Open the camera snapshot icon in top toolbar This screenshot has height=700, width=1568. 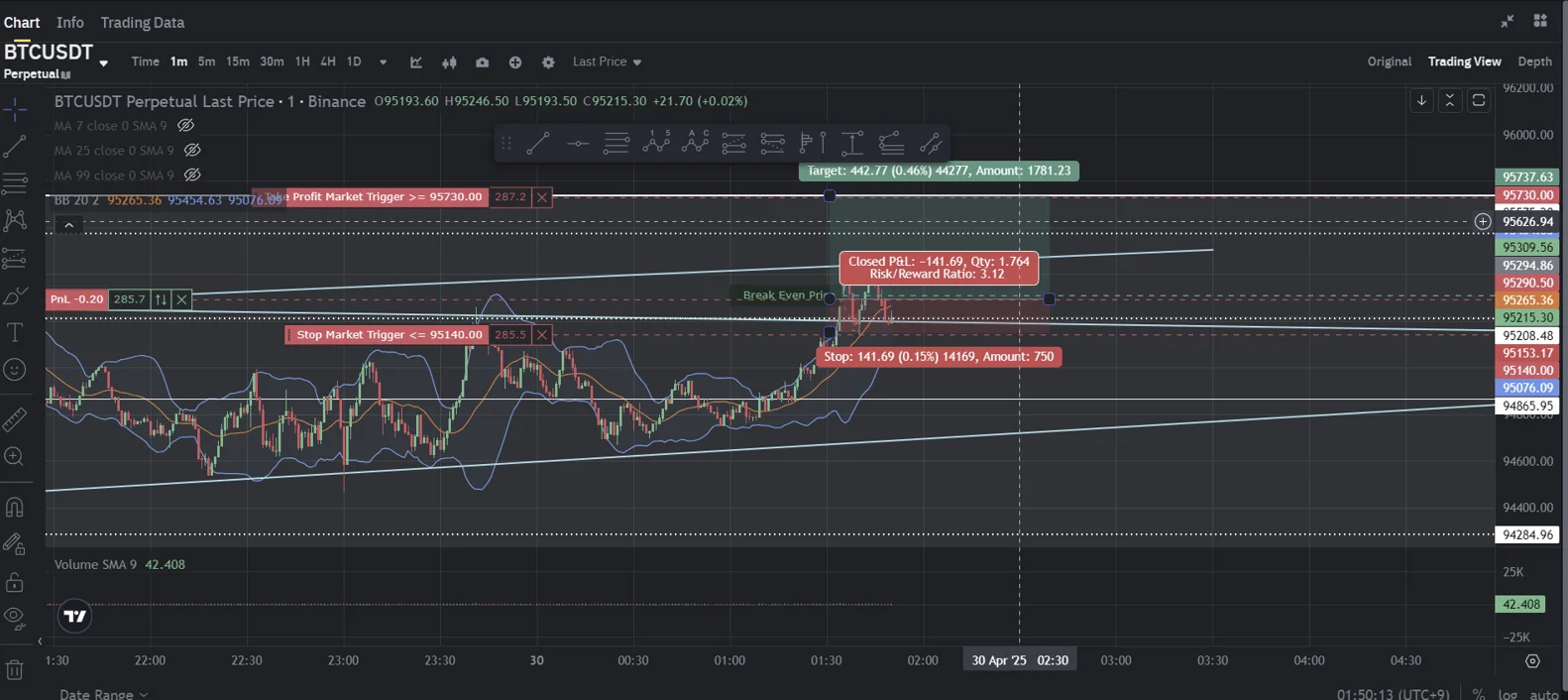coord(482,62)
